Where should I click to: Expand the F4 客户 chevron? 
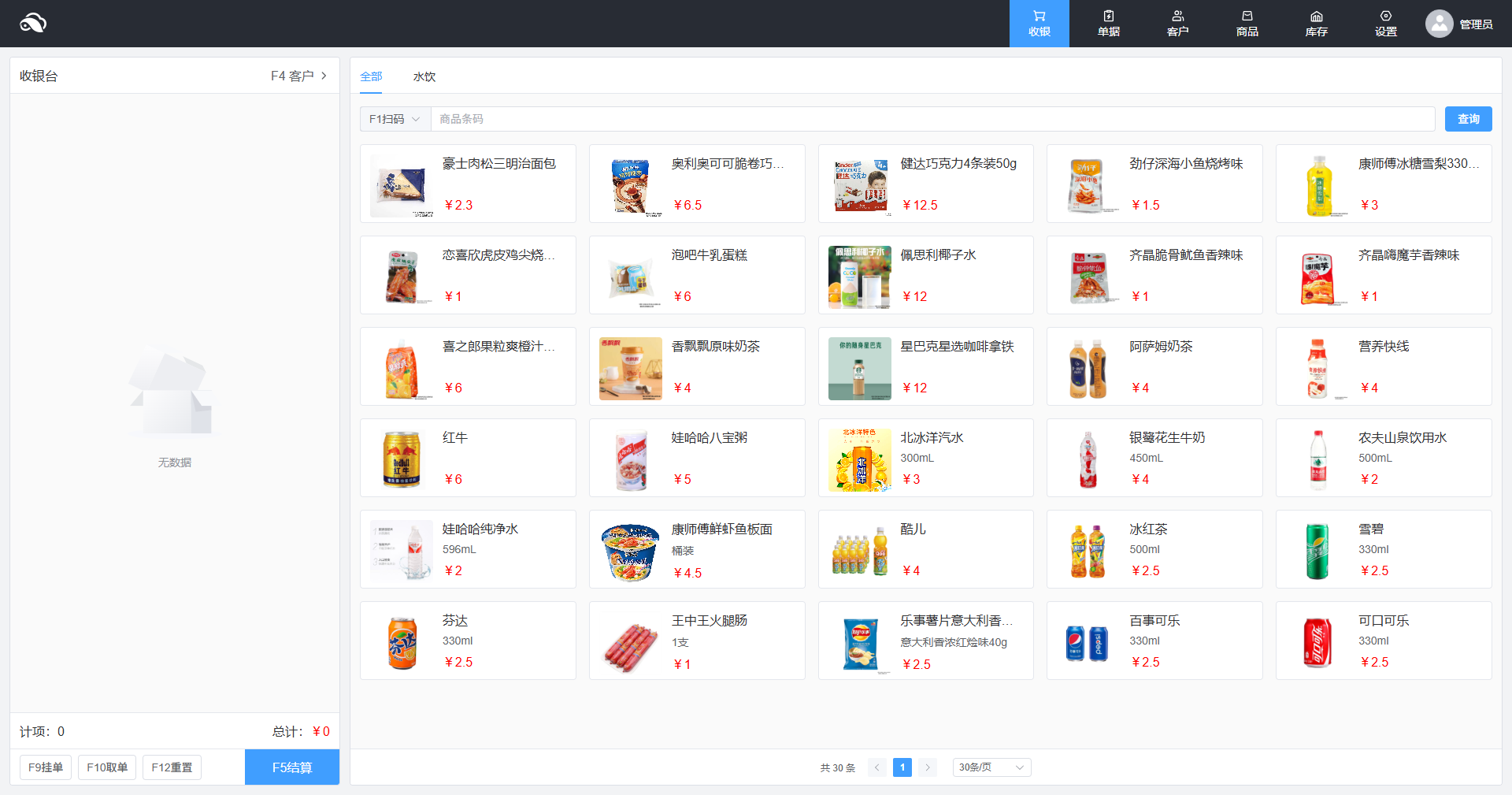[324, 76]
